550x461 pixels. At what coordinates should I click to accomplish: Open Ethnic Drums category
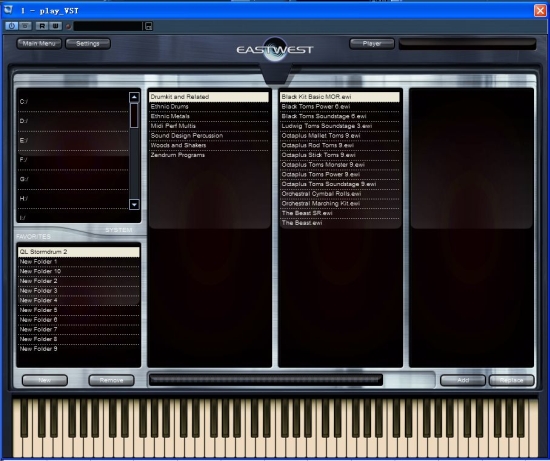(209, 107)
